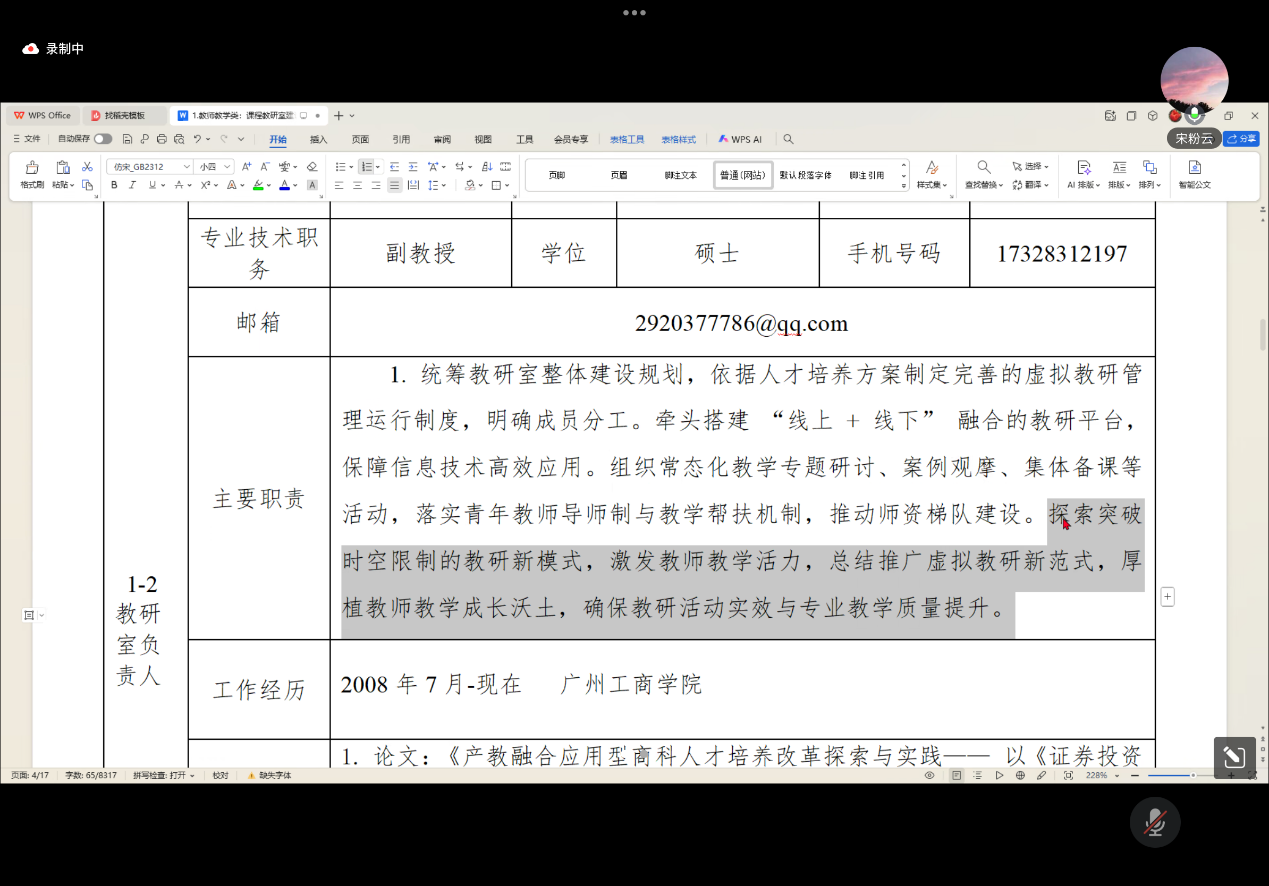Open the 审阅 ribbon tab
This screenshot has height=886, width=1269.
442,139
